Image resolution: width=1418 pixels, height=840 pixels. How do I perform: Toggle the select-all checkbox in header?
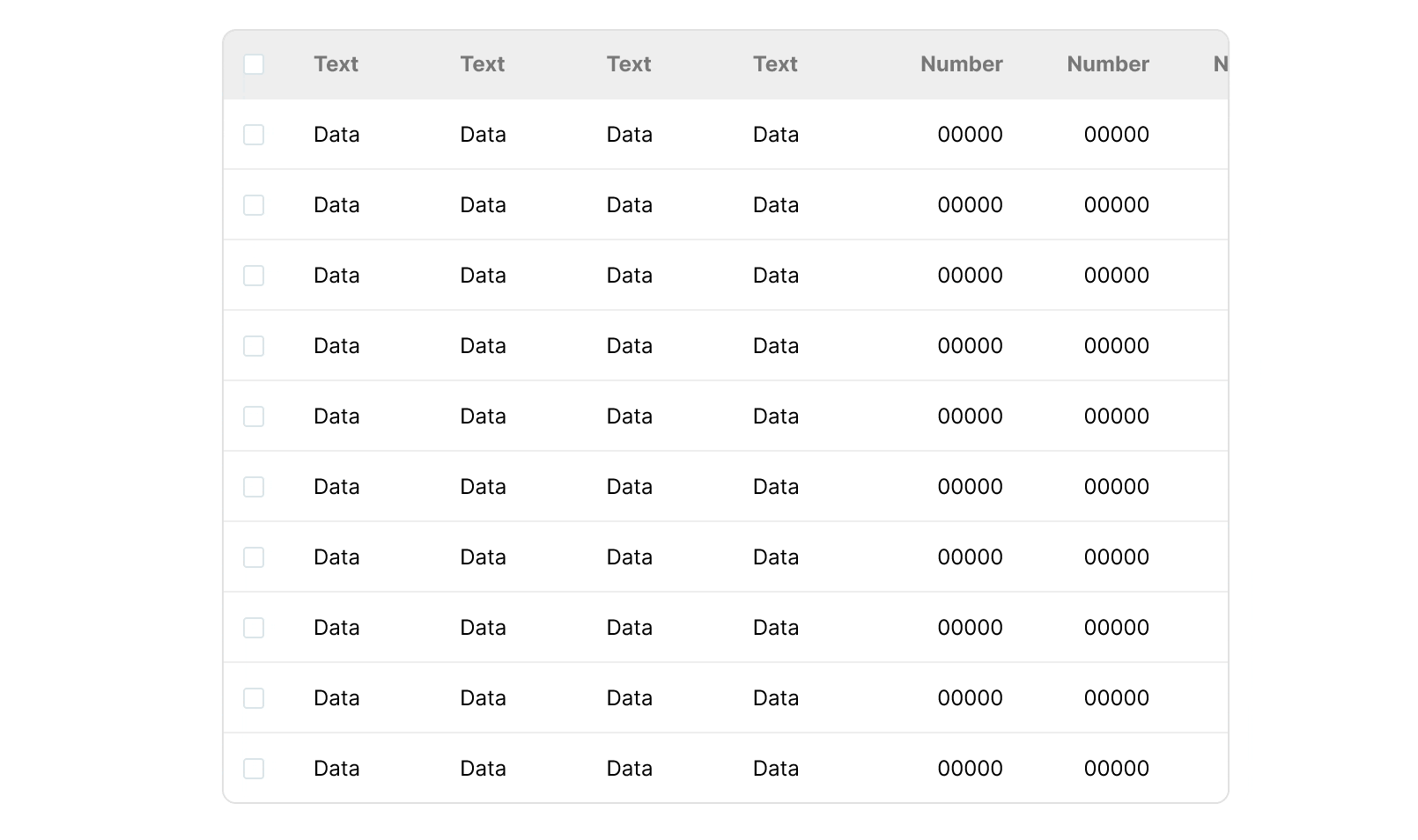point(254,64)
